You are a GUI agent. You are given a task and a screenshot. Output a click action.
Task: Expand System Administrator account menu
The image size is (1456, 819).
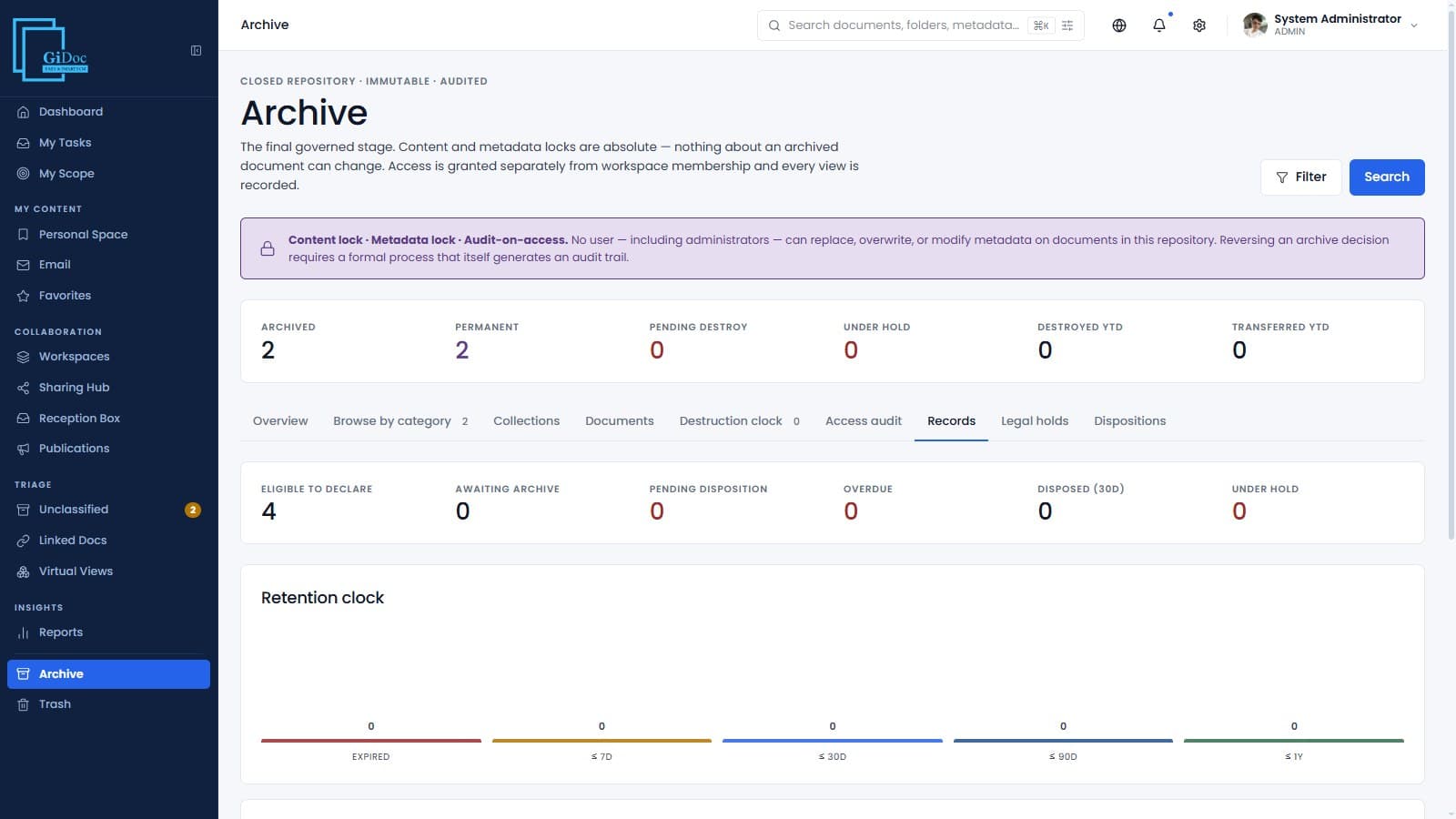[1332, 25]
